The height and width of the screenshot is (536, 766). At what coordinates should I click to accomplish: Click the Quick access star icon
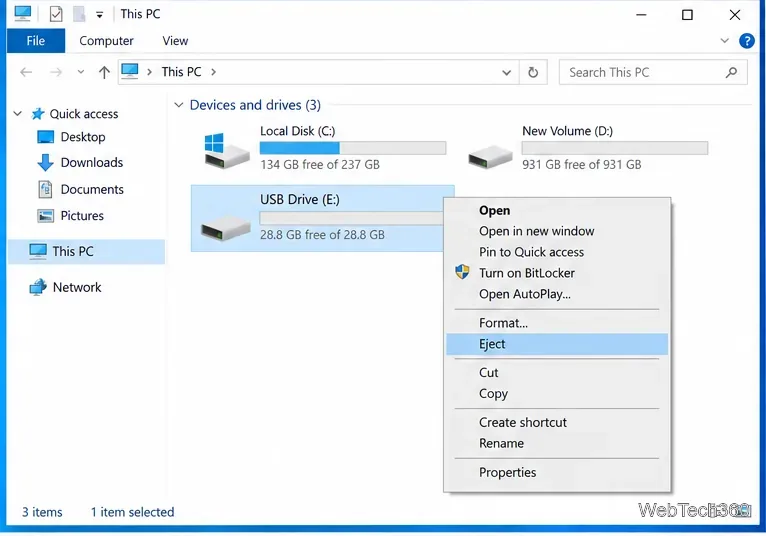(38, 114)
